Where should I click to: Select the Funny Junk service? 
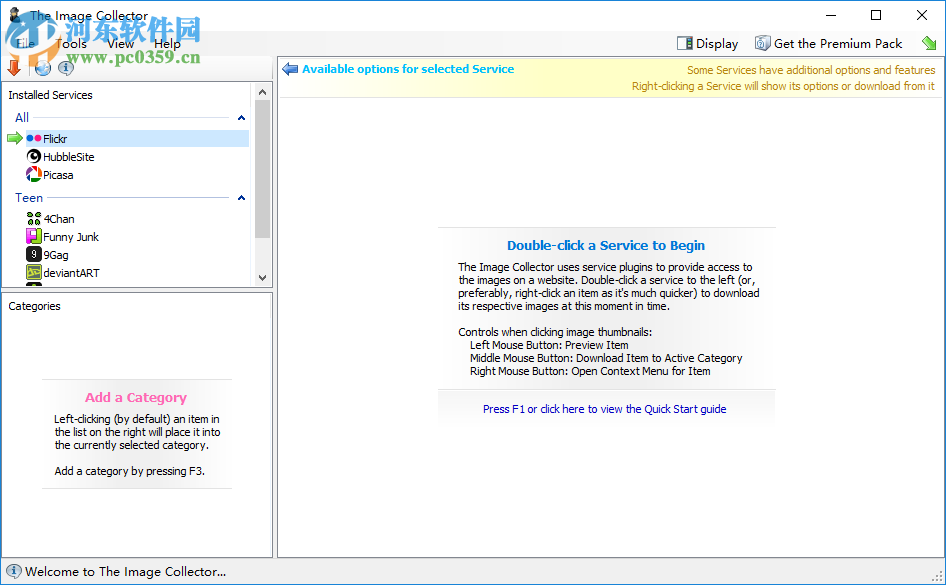tap(70, 237)
